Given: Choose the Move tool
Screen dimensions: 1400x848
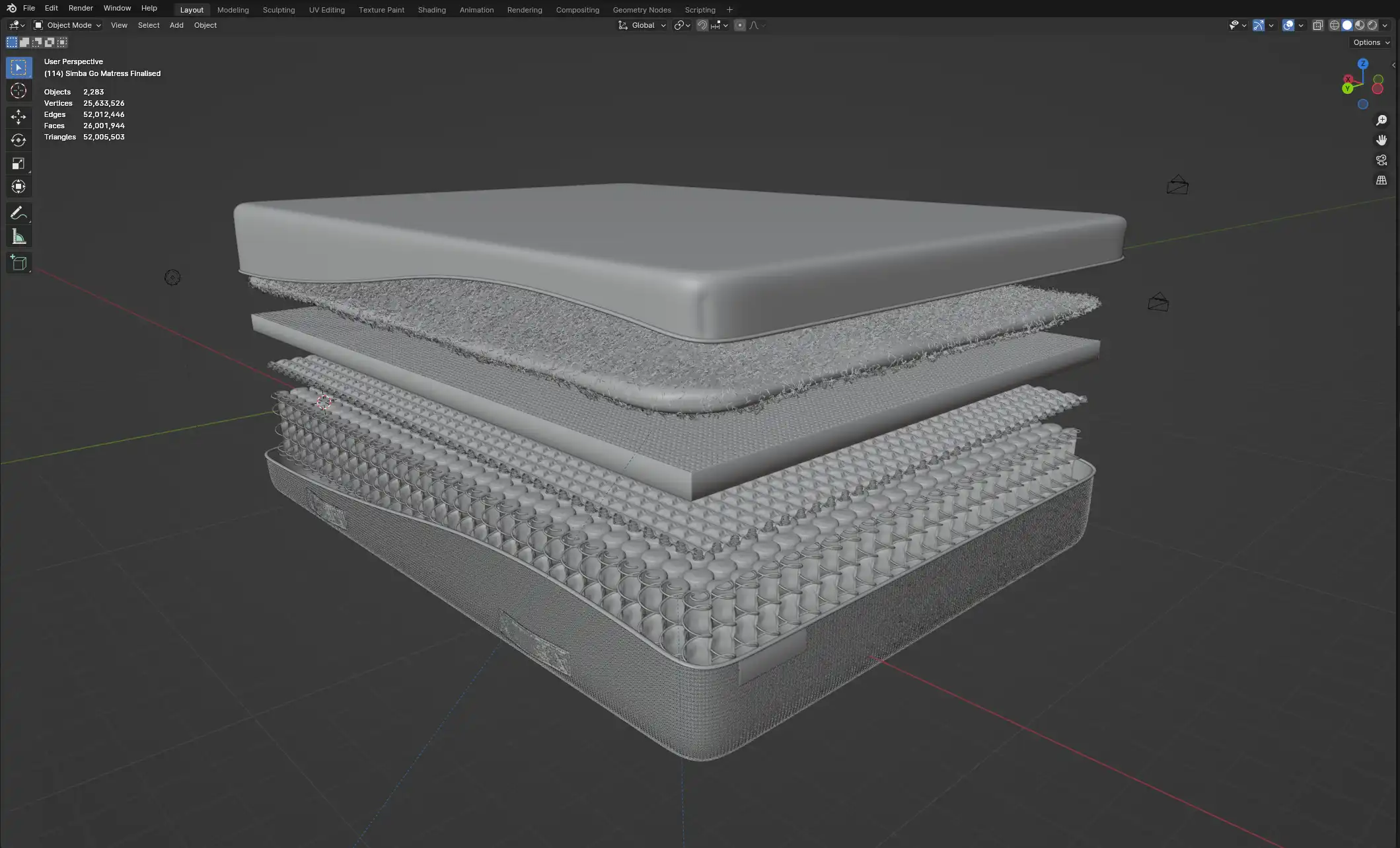Looking at the screenshot, I should [18, 117].
